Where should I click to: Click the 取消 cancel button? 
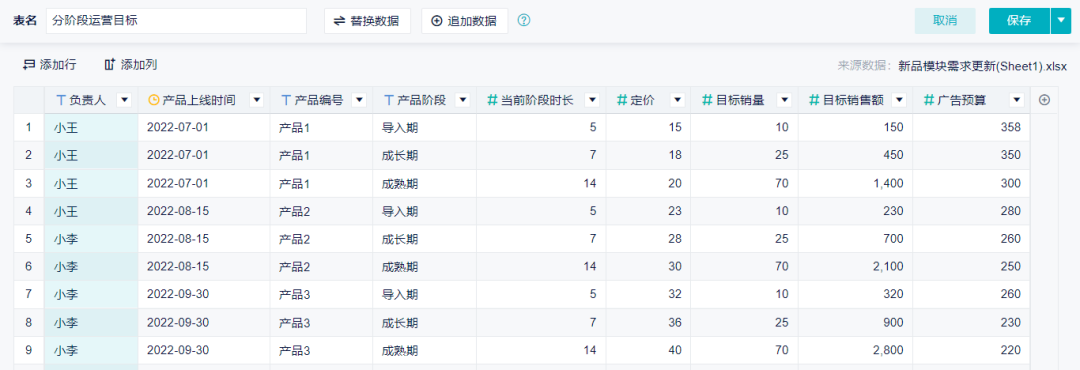coord(945,21)
